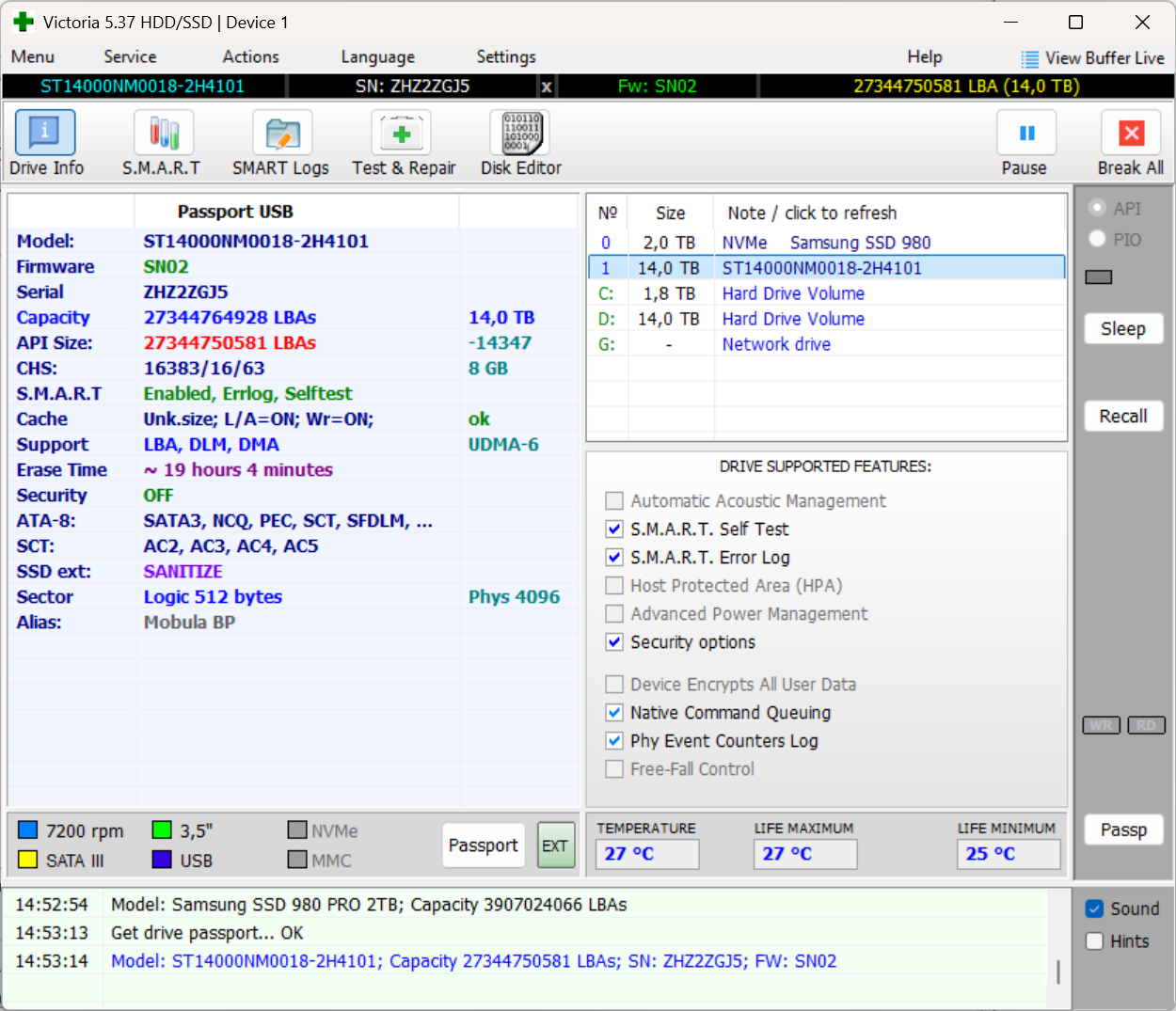Toggle Host Protected Area (HPA) checkbox
Screen dimensions: 1176x1011
point(614,585)
